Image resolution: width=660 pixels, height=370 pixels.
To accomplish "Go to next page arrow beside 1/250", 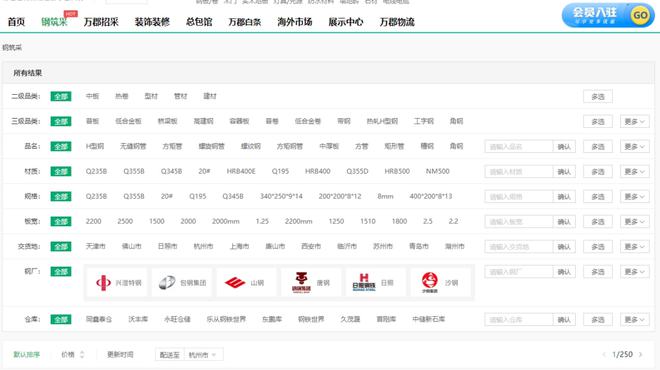I will point(641,354).
